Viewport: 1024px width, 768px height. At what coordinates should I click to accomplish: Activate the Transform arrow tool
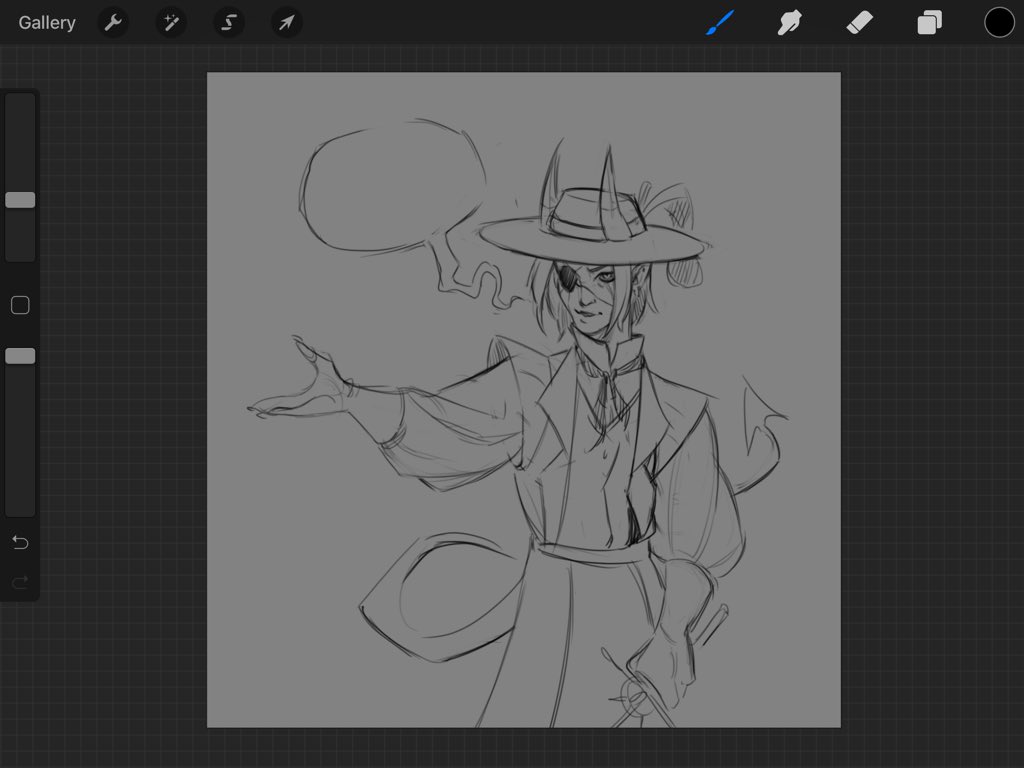pyautogui.click(x=287, y=22)
